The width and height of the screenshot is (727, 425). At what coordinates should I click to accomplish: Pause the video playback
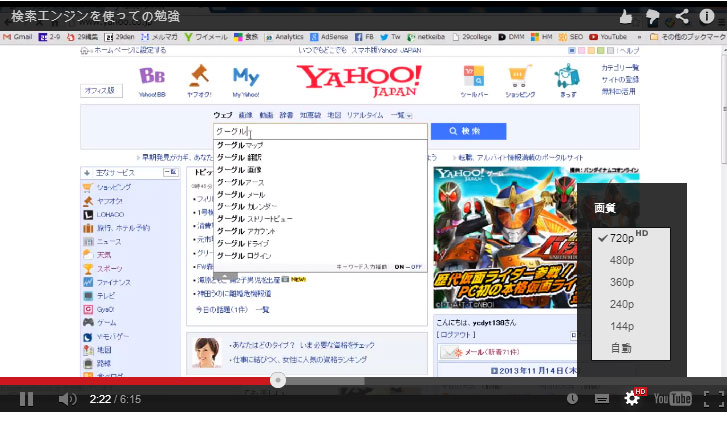tap(26, 399)
